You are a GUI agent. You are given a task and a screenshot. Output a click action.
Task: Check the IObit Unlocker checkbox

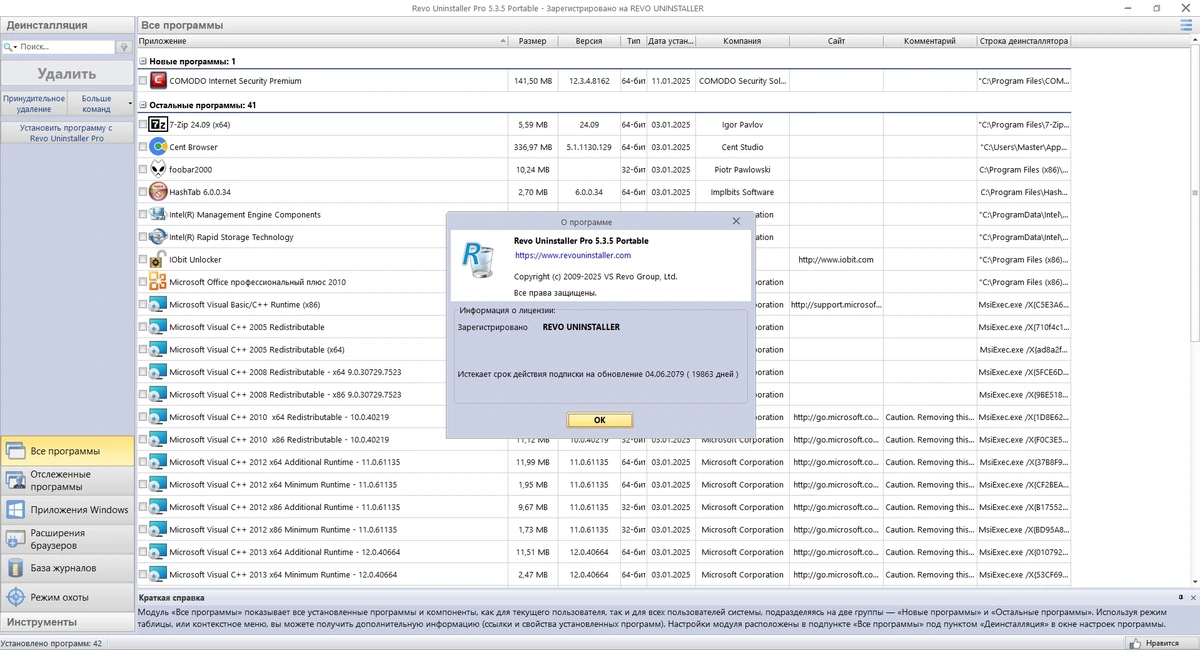143,260
